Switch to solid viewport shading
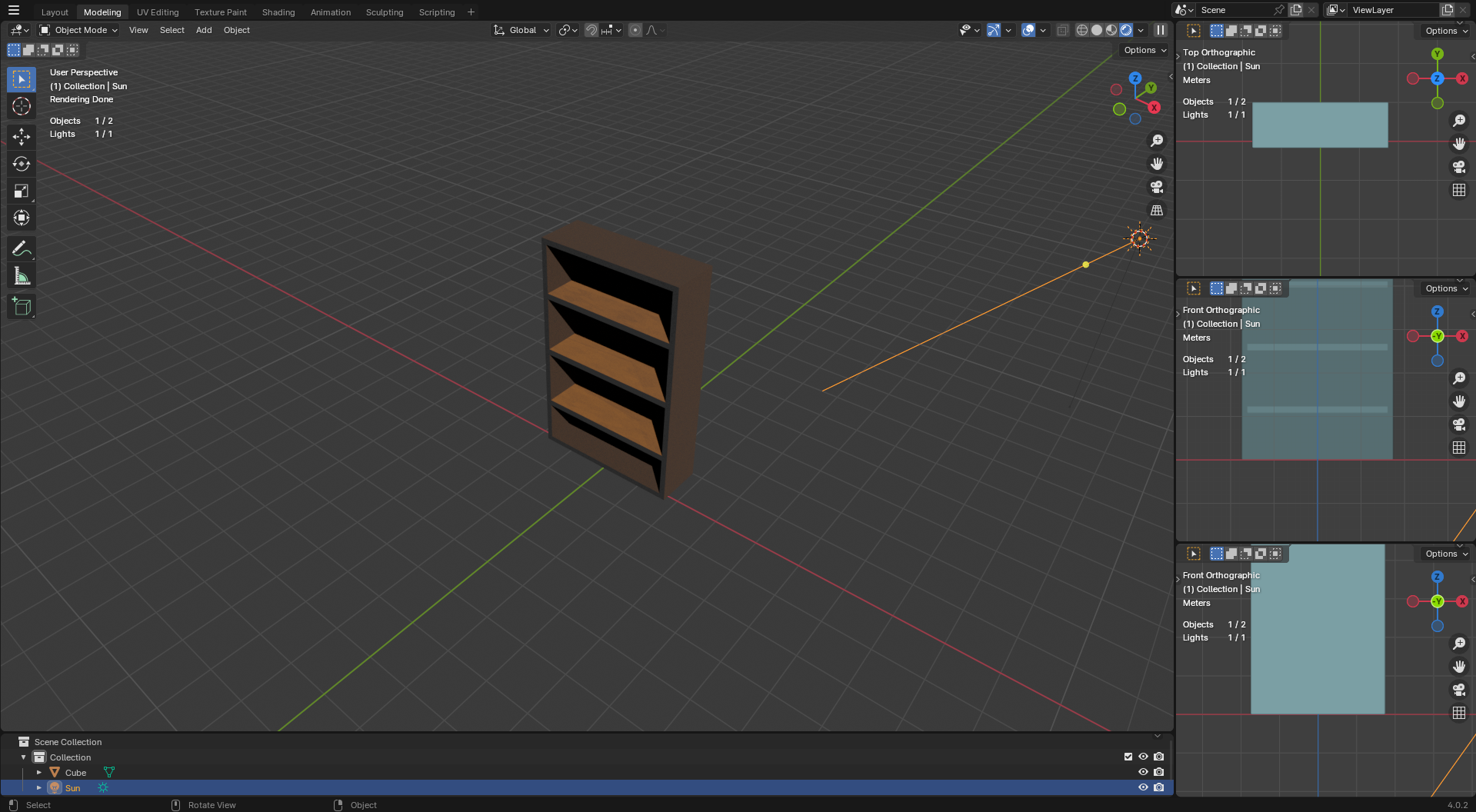Screen dimensions: 1476x812 point(1097,30)
